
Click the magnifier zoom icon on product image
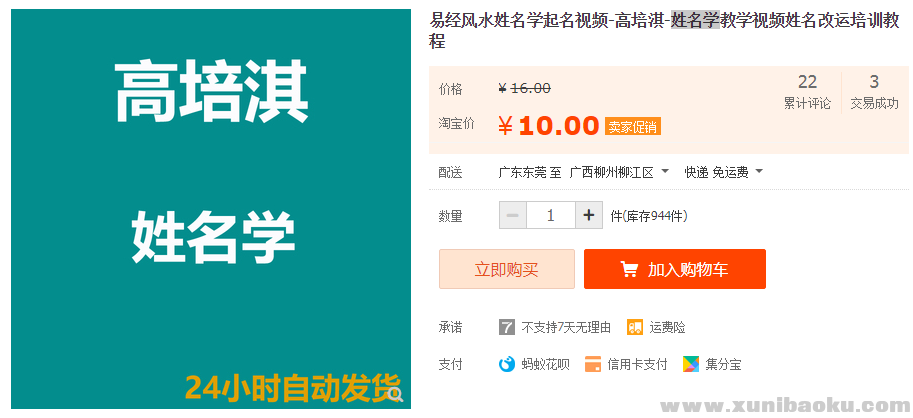396,395
